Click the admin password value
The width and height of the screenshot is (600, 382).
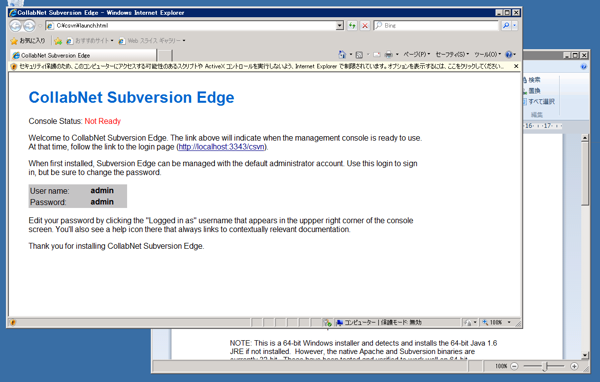tap(102, 202)
